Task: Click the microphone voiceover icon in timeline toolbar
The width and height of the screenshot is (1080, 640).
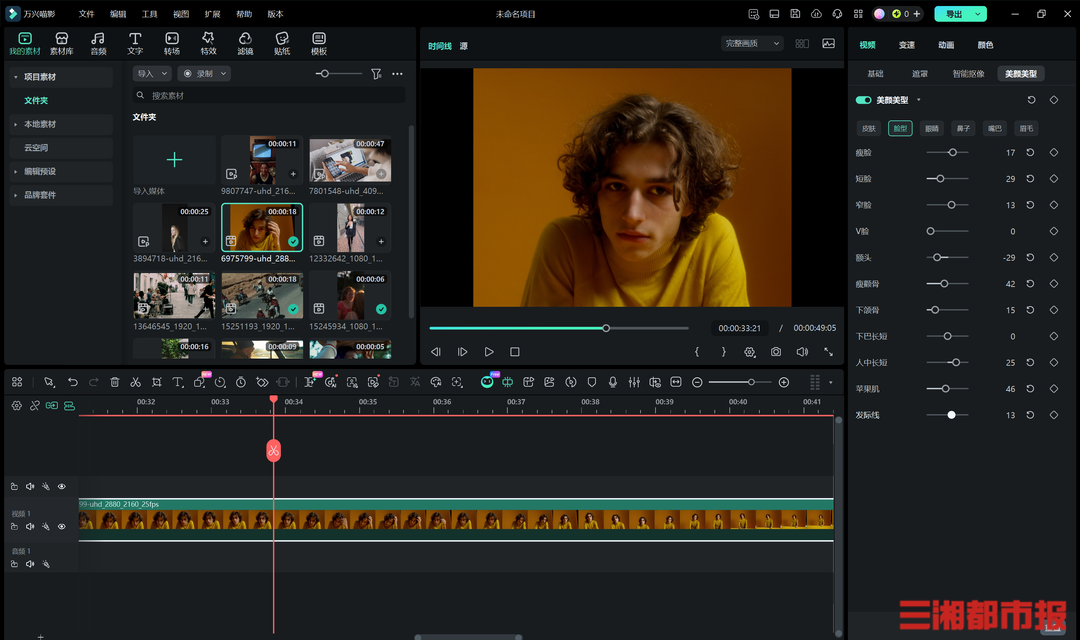Action: [613, 382]
